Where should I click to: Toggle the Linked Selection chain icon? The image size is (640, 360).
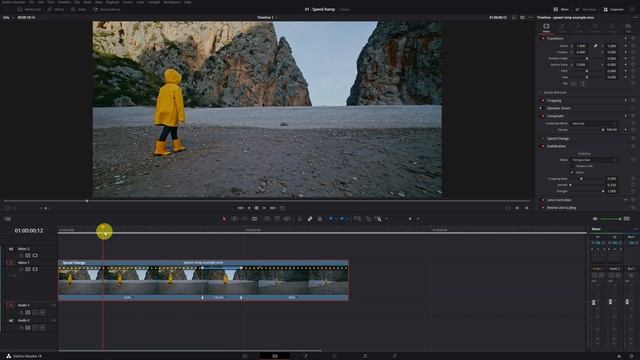310,219
